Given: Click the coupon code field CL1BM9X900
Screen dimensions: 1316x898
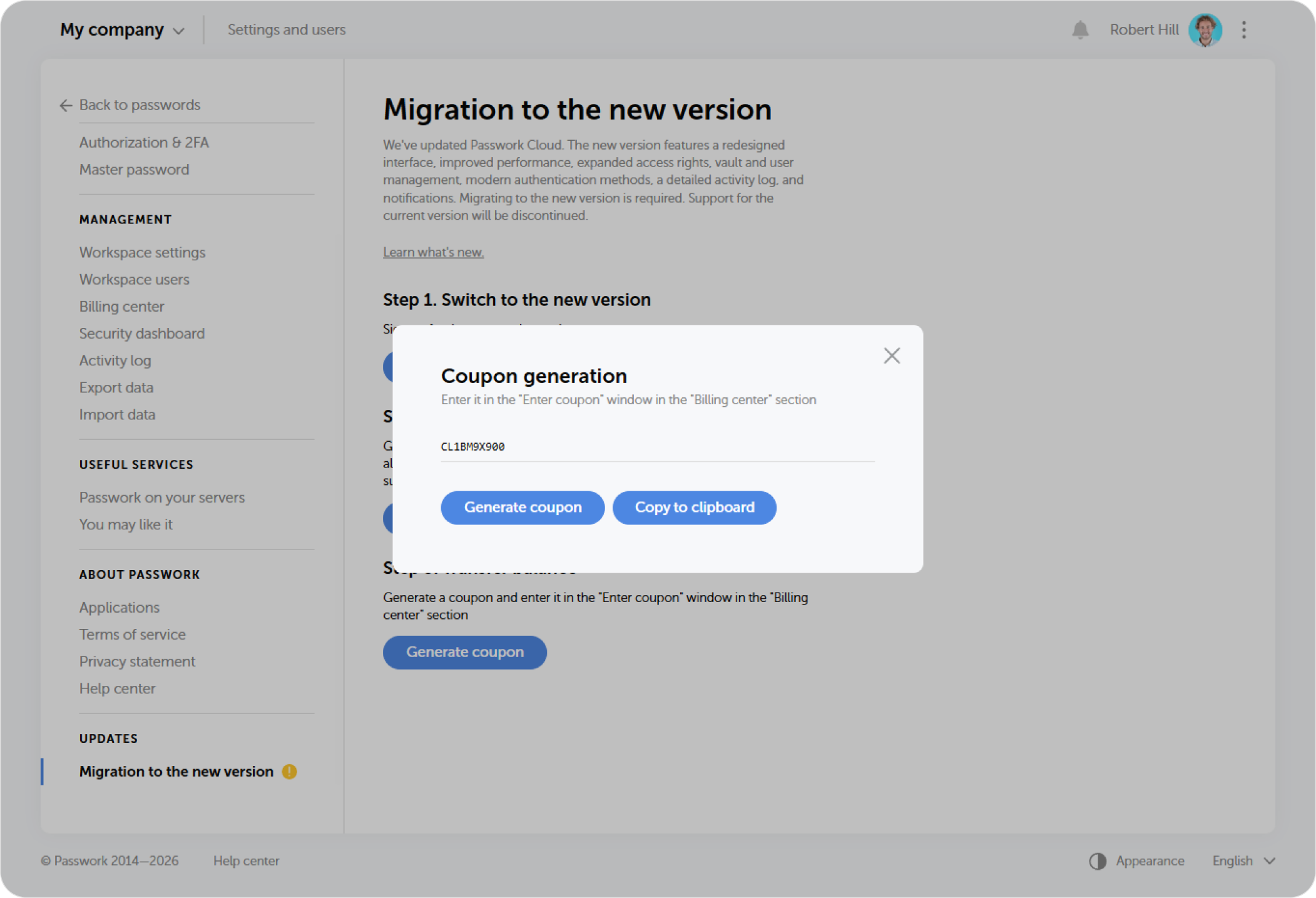Looking at the screenshot, I should [x=658, y=447].
